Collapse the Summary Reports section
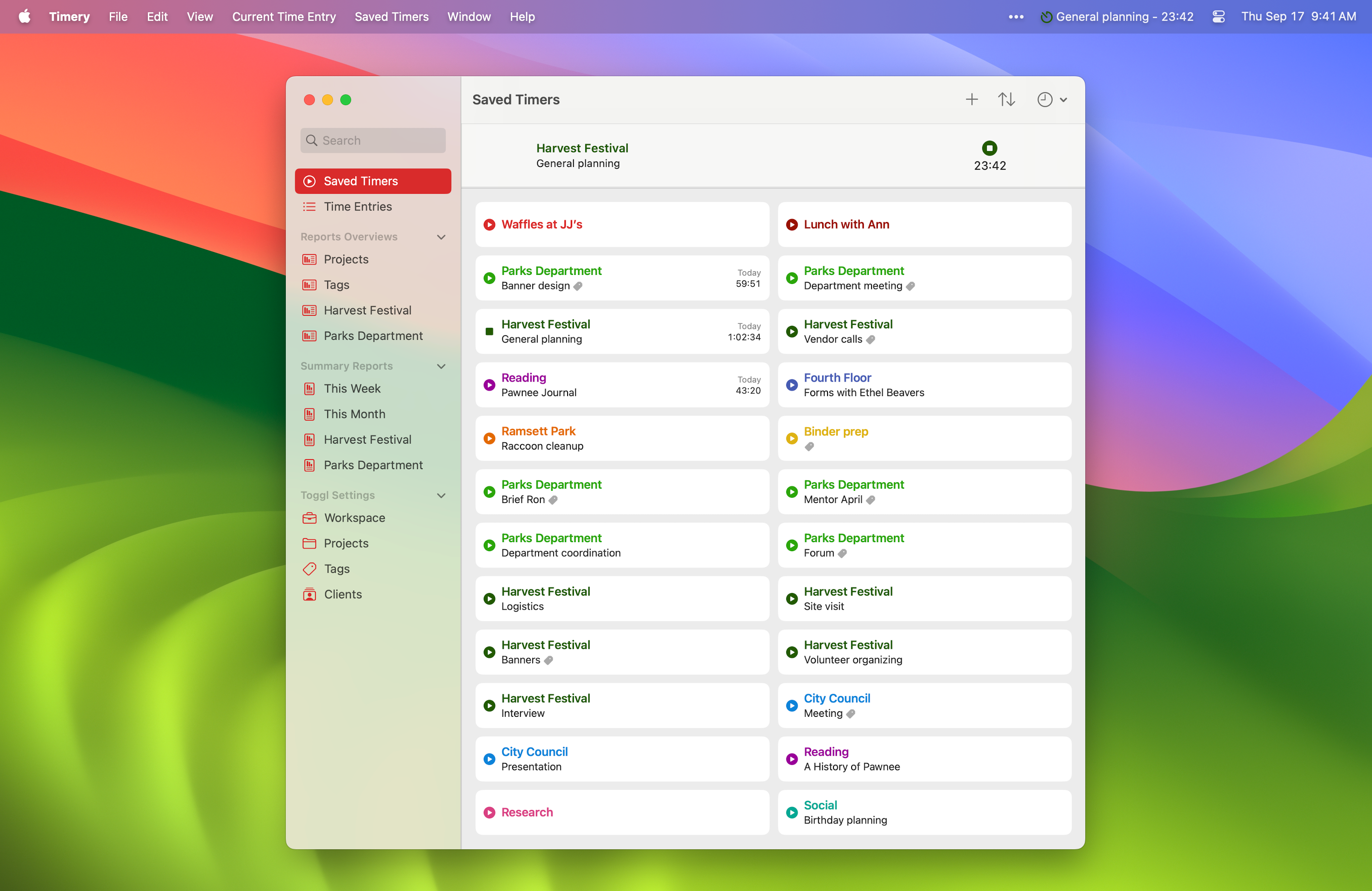1372x891 pixels. [x=441, y=366]
